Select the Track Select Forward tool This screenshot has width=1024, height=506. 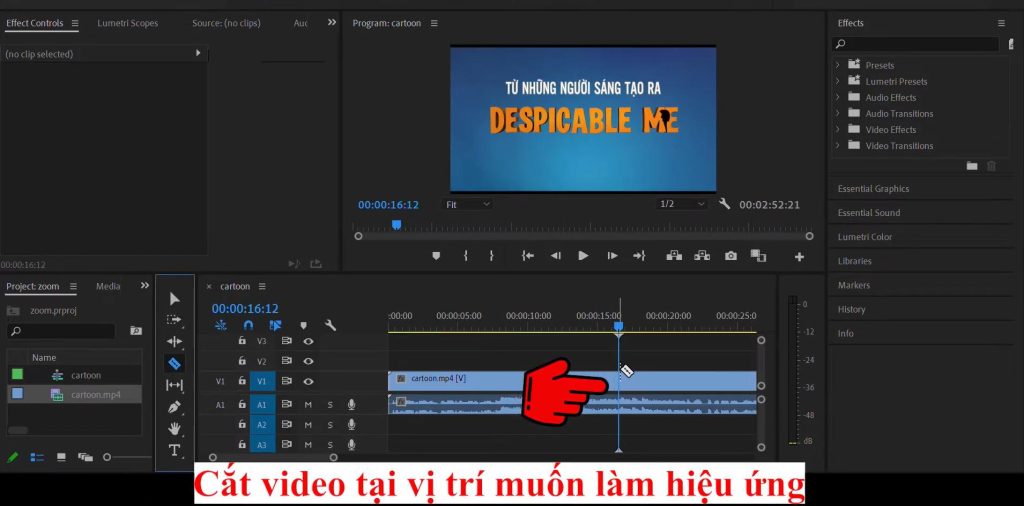tap(174, 320)
